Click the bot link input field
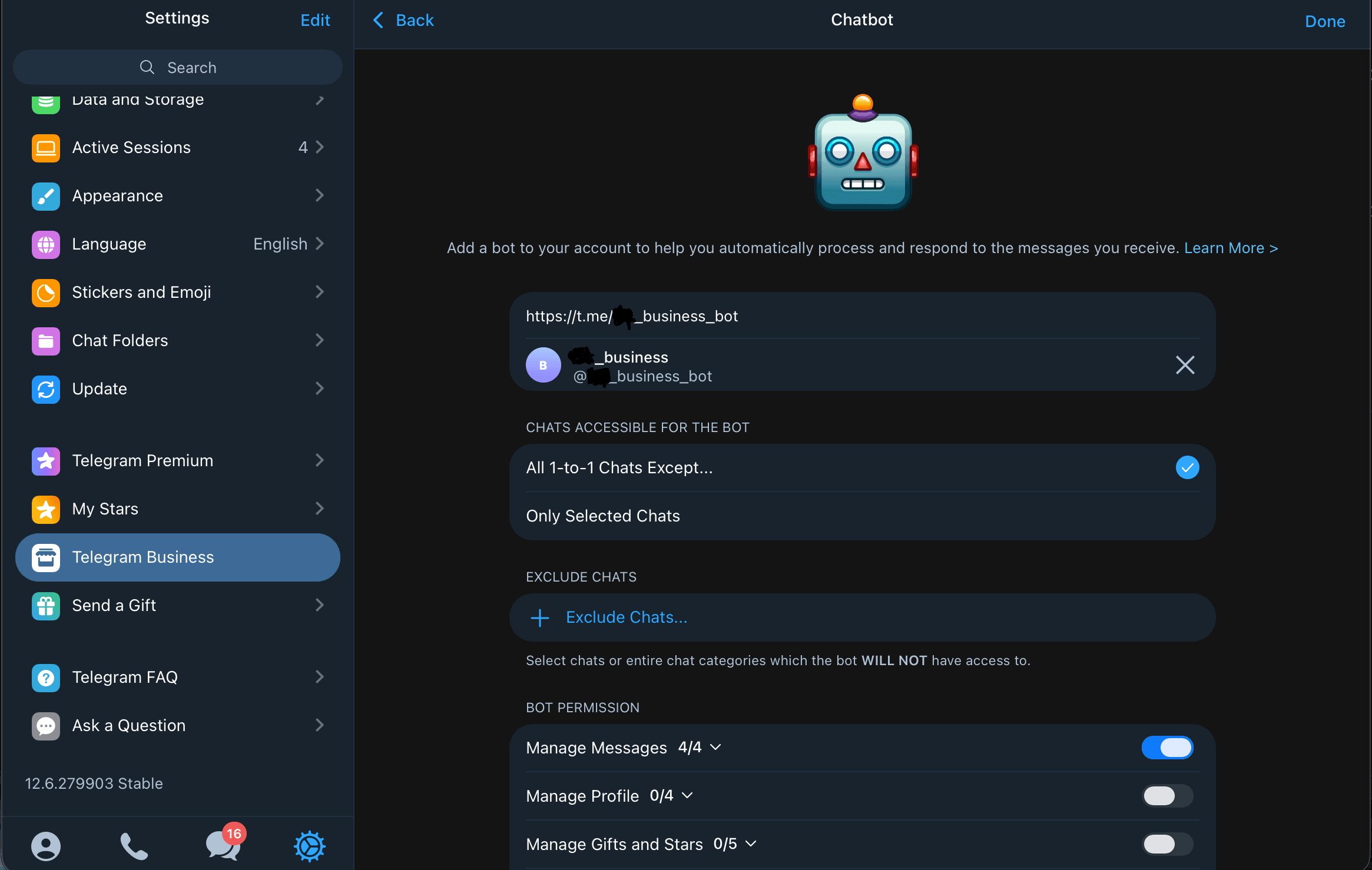The height and width of the screenshot is (870, 1372). tap(862, 316)
